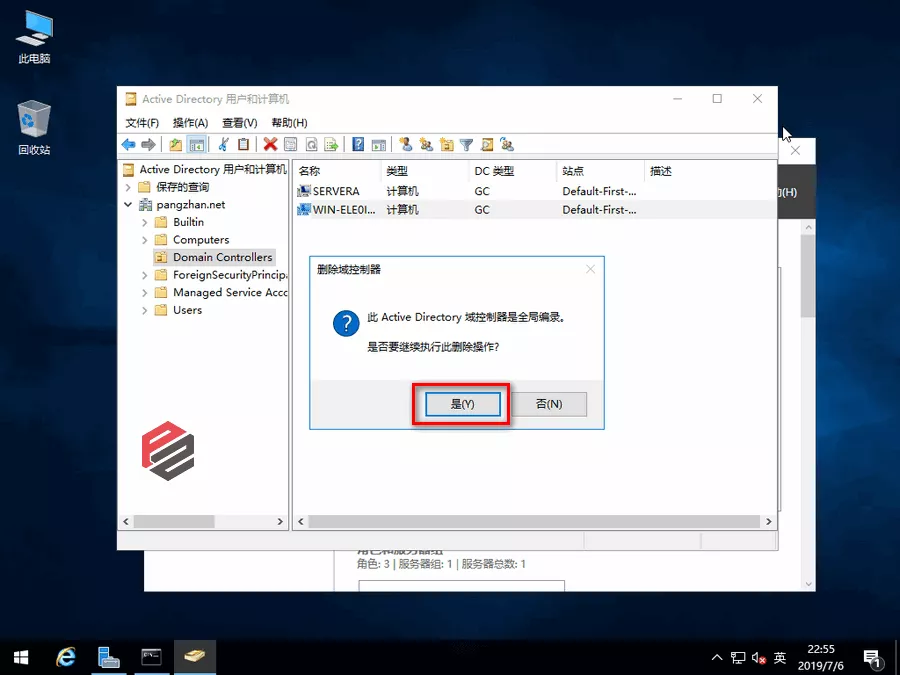Open the 查看(V) menu
900x675 pixels.
[239, 122]
